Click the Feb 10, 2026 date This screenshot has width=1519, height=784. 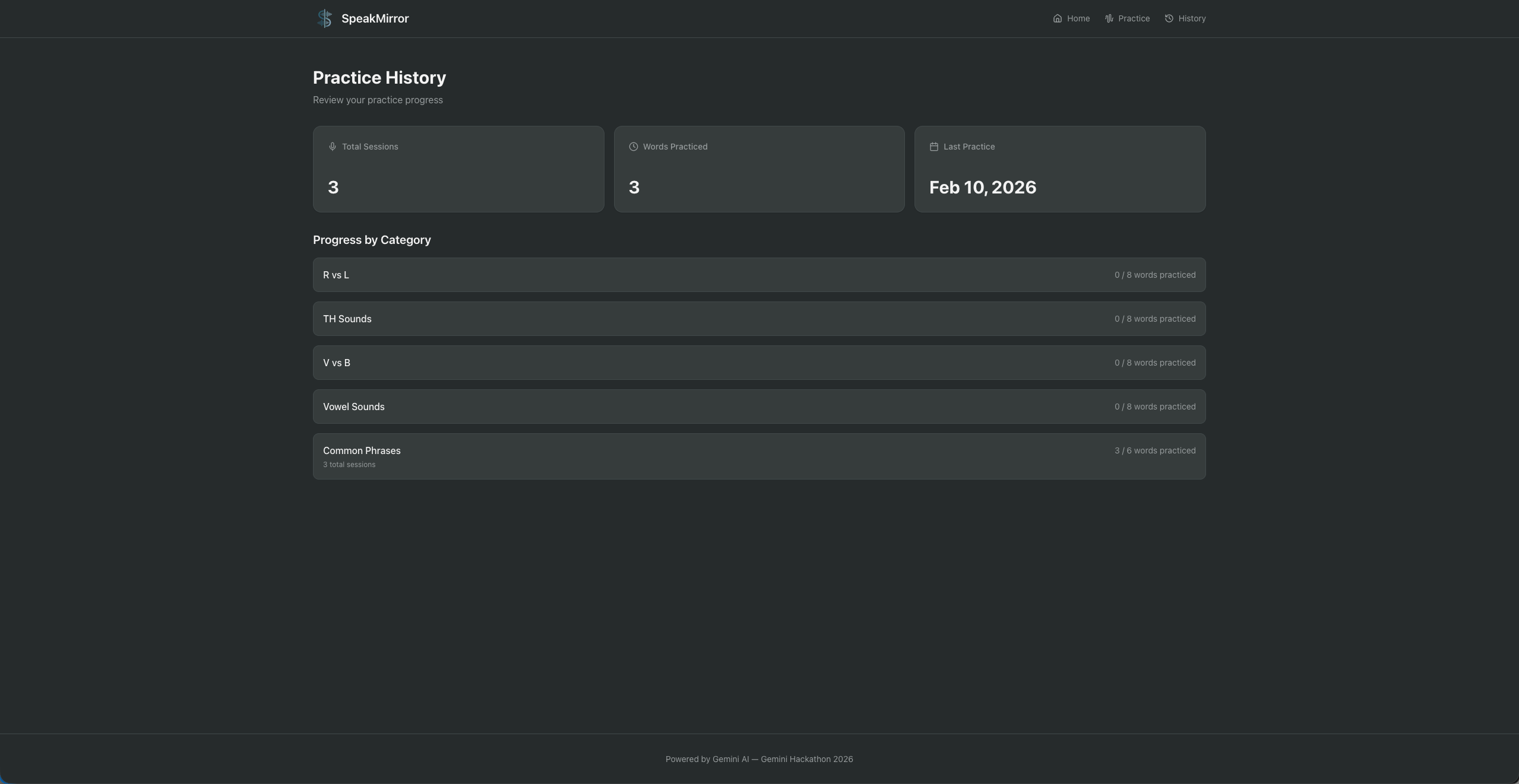982,188
